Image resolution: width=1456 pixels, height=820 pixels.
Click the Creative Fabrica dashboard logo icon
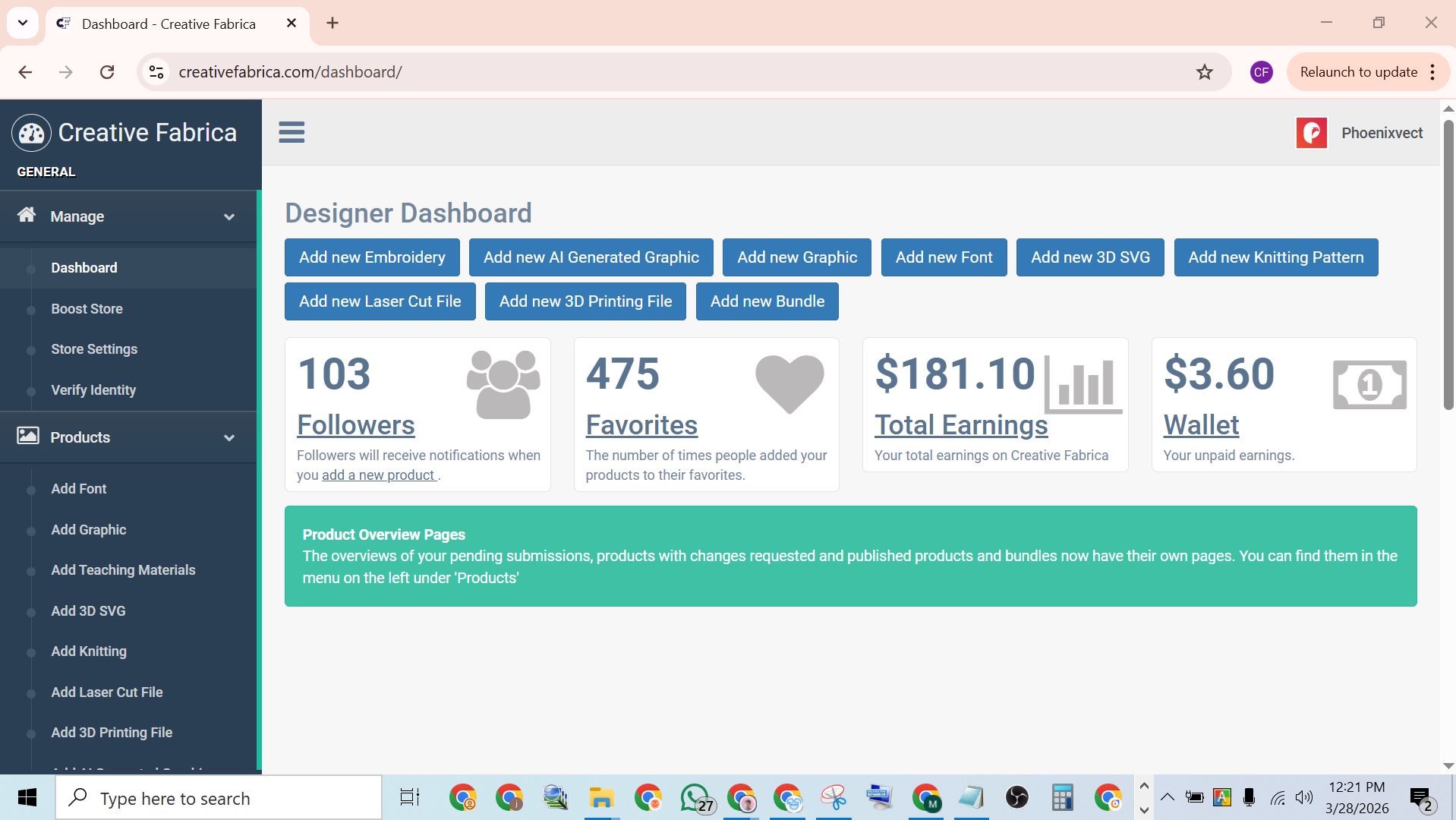pos(31,134)
